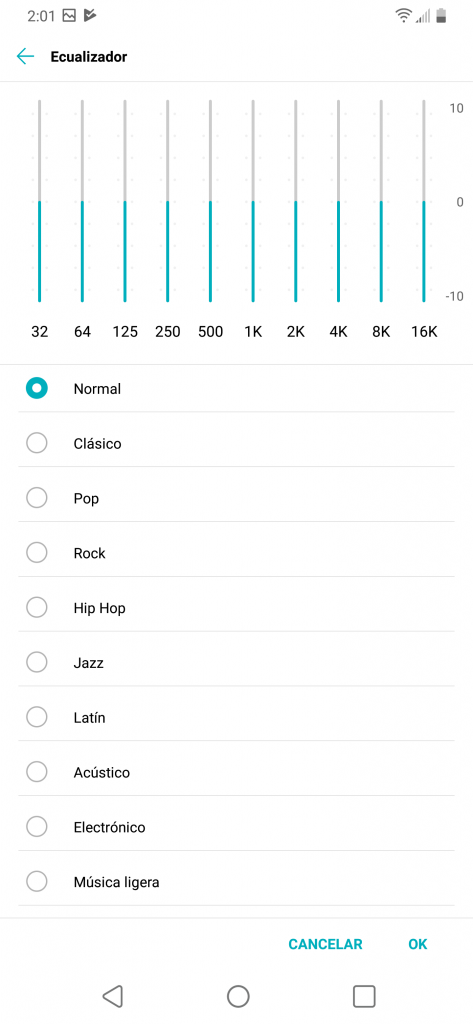This screenshot has width=473, height=1024.
Task: Tap the back arrow next to Ecualizador
Action: [x=25, y=57]
